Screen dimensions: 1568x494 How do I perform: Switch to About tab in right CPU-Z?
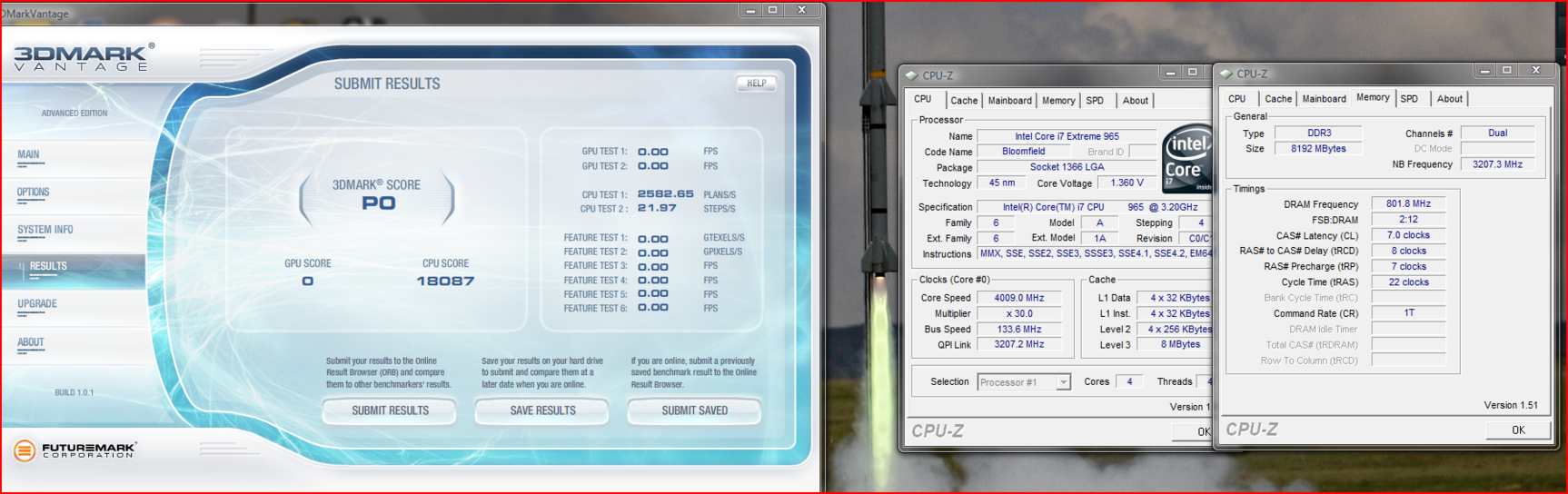point(1450,99)
